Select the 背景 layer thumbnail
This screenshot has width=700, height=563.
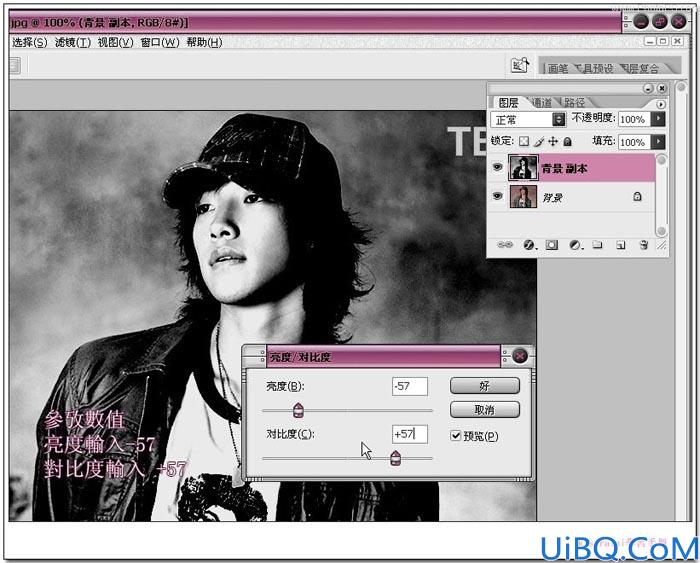[523, 196]
